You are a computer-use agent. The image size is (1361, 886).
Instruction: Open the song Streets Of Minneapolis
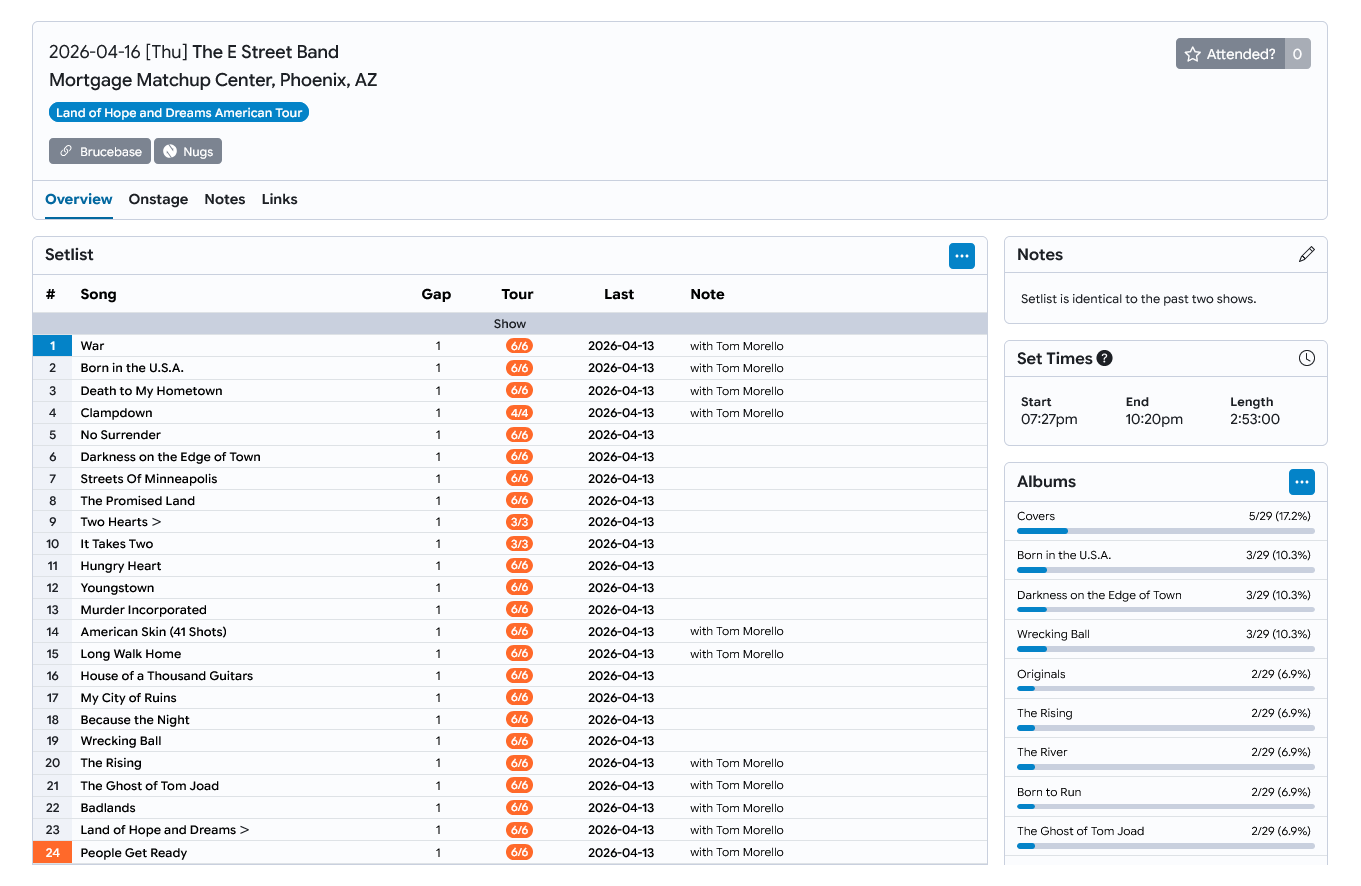[x=148, y=478]
